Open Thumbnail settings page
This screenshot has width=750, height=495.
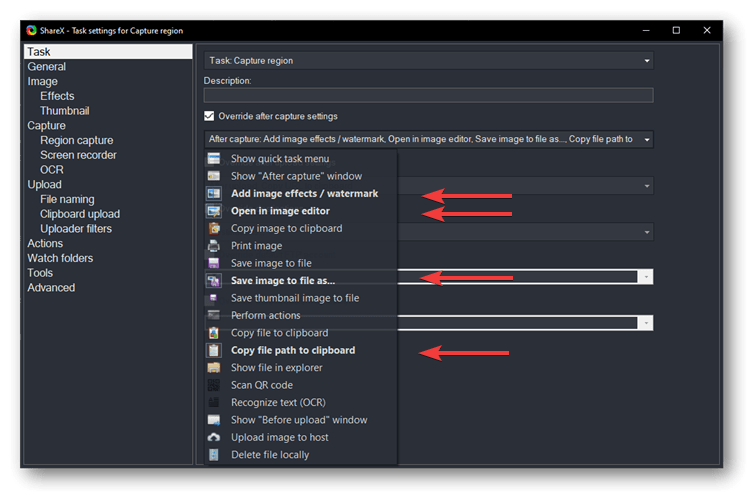[65, 111]
